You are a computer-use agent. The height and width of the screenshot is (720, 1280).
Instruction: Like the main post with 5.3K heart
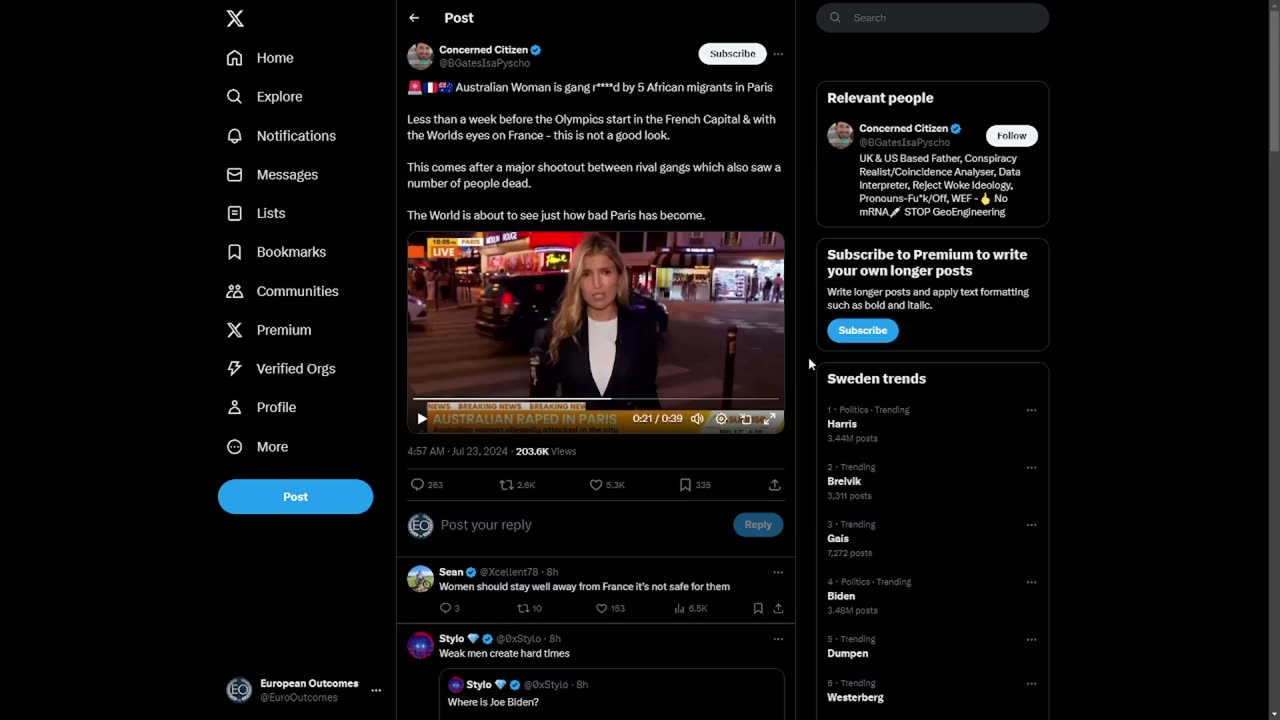coord(596,485)
